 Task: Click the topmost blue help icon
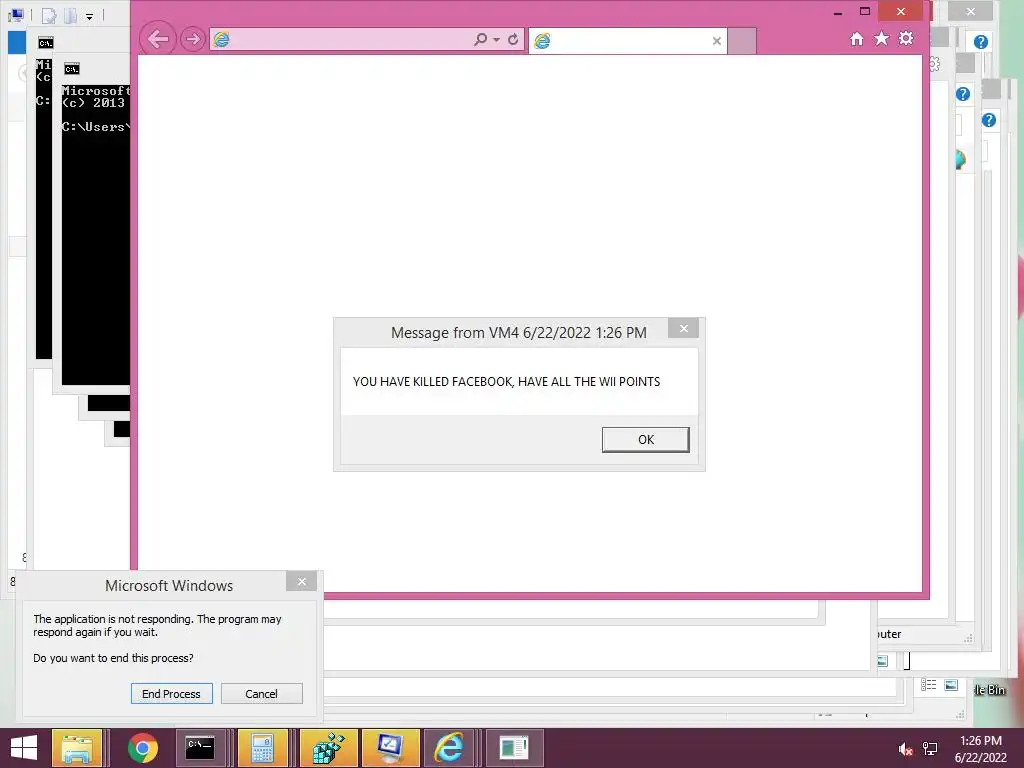pos(980,42)
